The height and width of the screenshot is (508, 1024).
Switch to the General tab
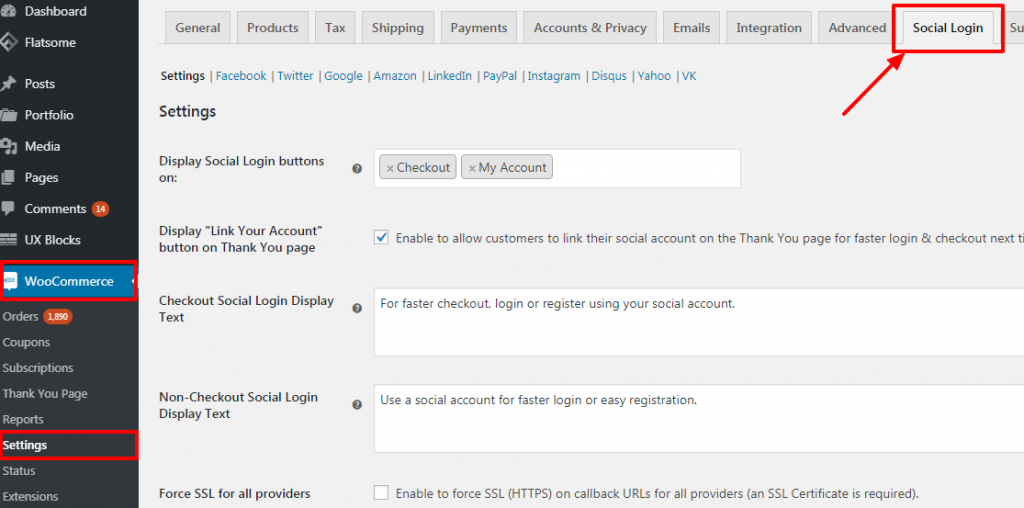click(x=198, y=27)
